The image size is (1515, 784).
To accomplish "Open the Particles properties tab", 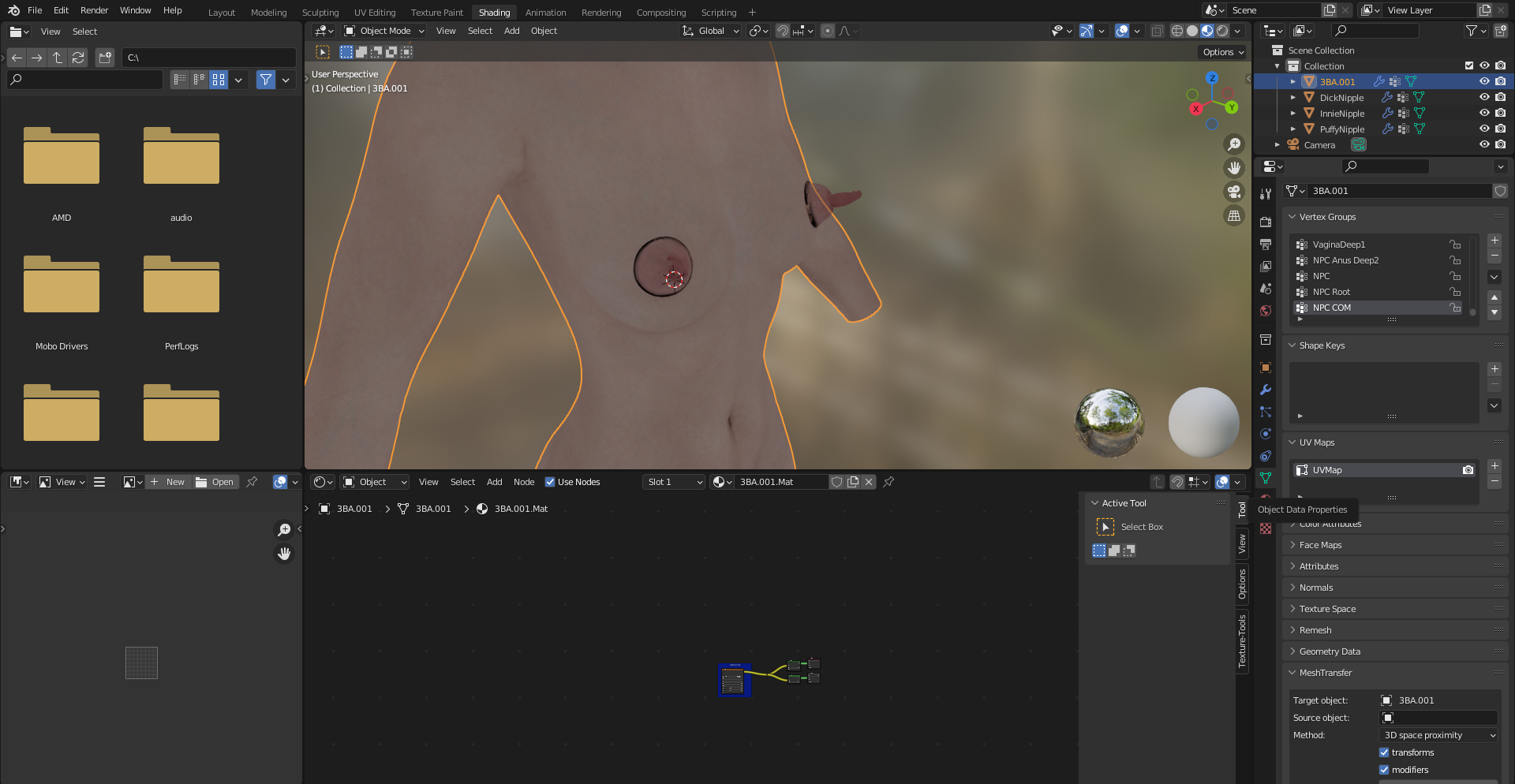I will point(1266,412).
